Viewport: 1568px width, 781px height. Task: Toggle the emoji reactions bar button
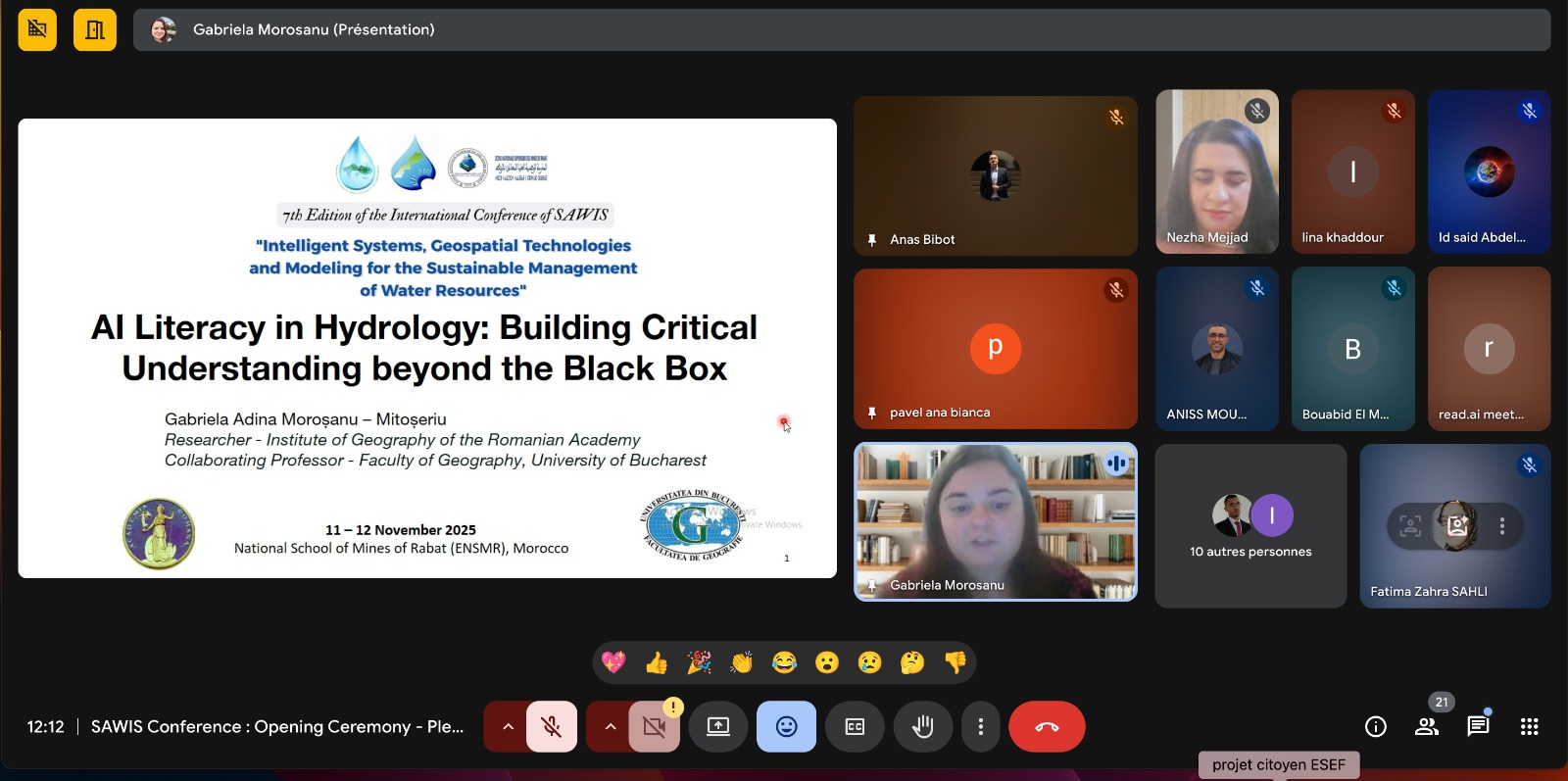point(786,727)
